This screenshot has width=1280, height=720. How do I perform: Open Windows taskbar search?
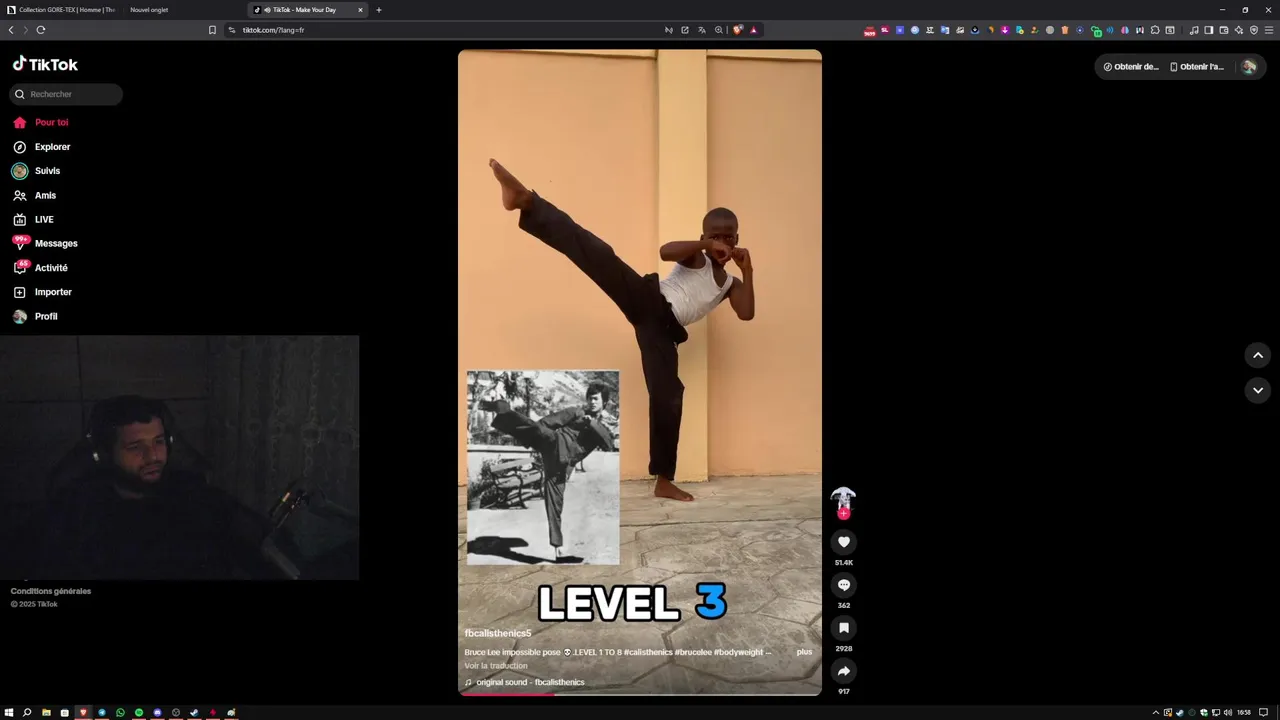click(x=27, y=712)
